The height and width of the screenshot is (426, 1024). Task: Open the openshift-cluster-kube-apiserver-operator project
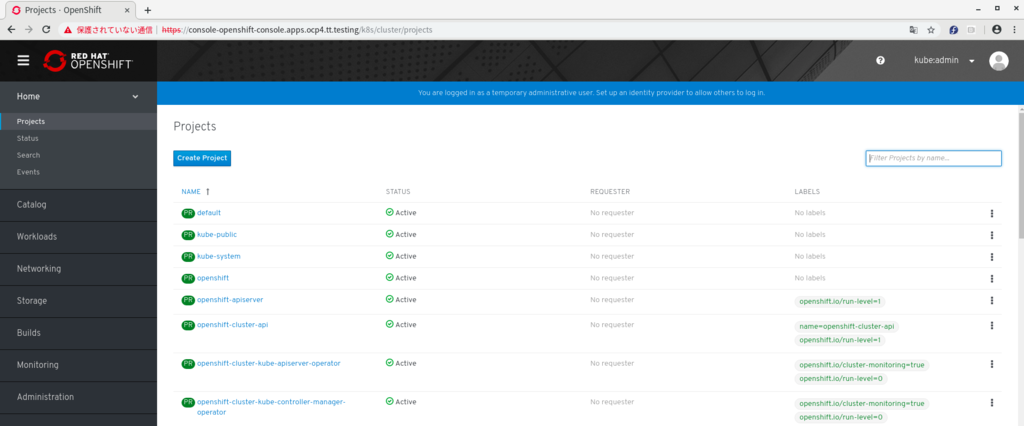(268, 363)
